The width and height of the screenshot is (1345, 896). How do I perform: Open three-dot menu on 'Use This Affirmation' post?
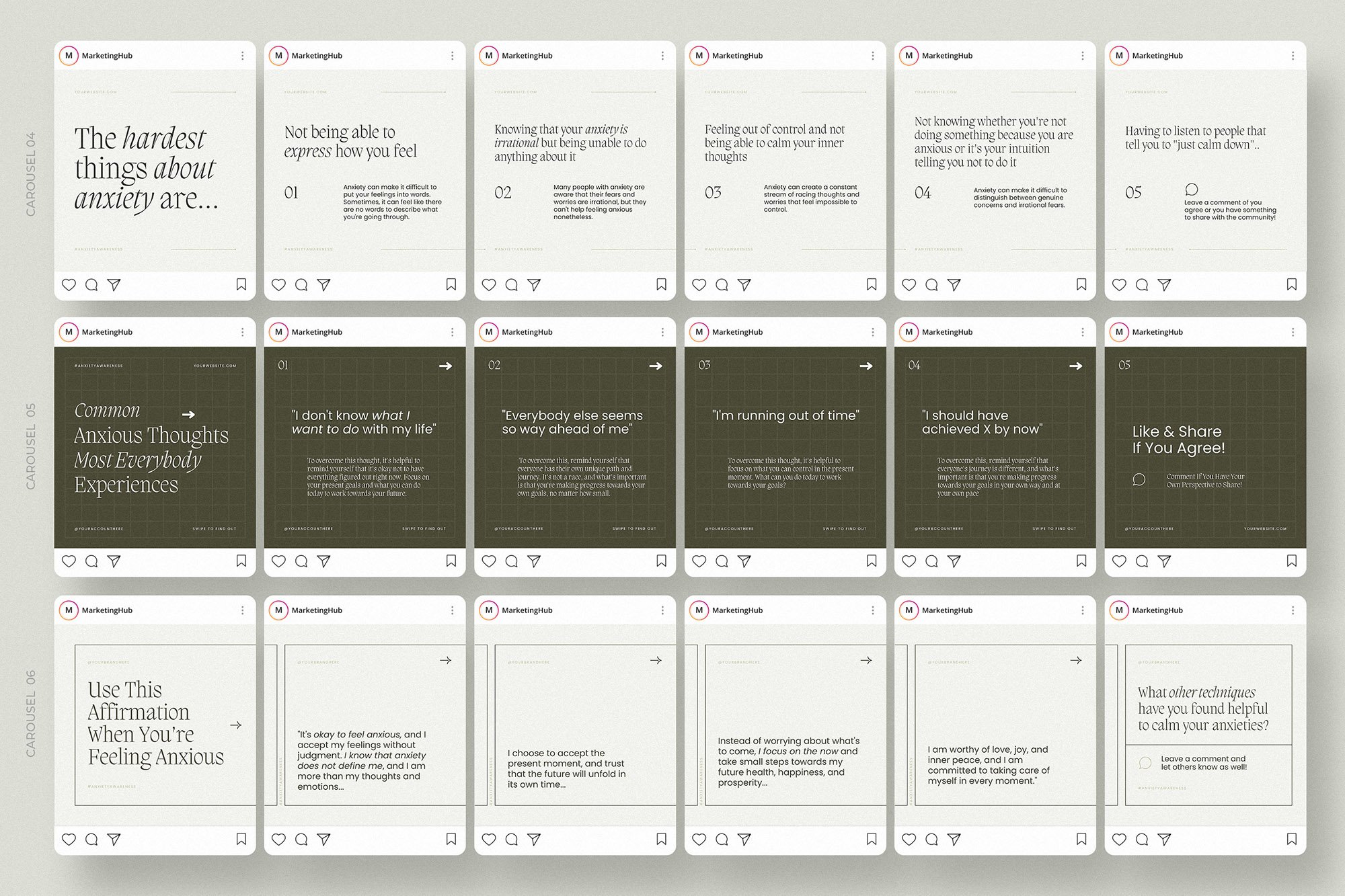(243, 610)
